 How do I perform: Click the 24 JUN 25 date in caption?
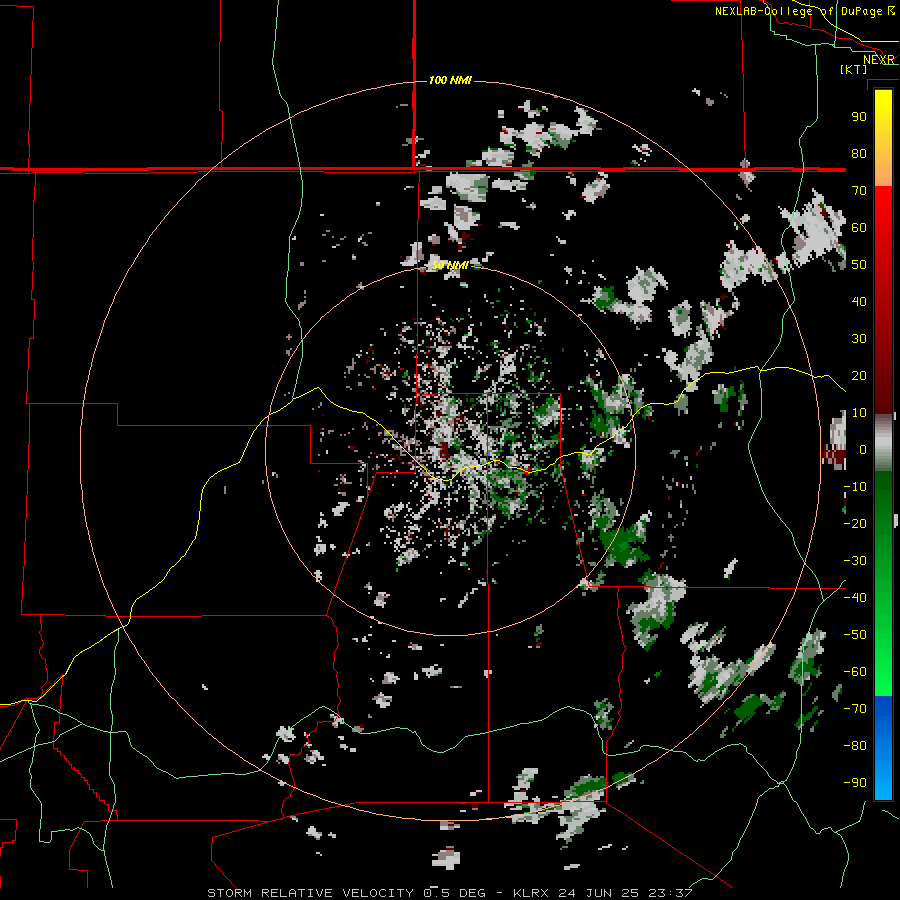click(x=599, y=893)
